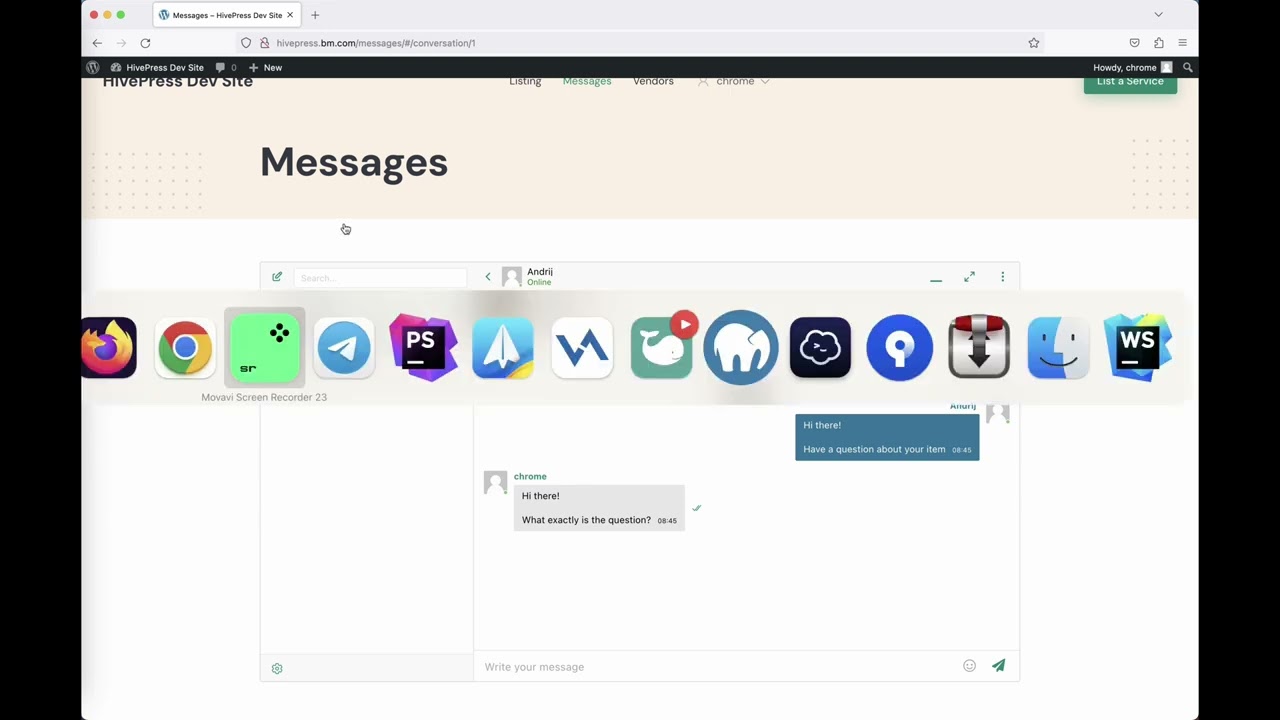This screenshot has width=1280, height=720.
Task: Open the Listing menu item
Action: [525, 81]
